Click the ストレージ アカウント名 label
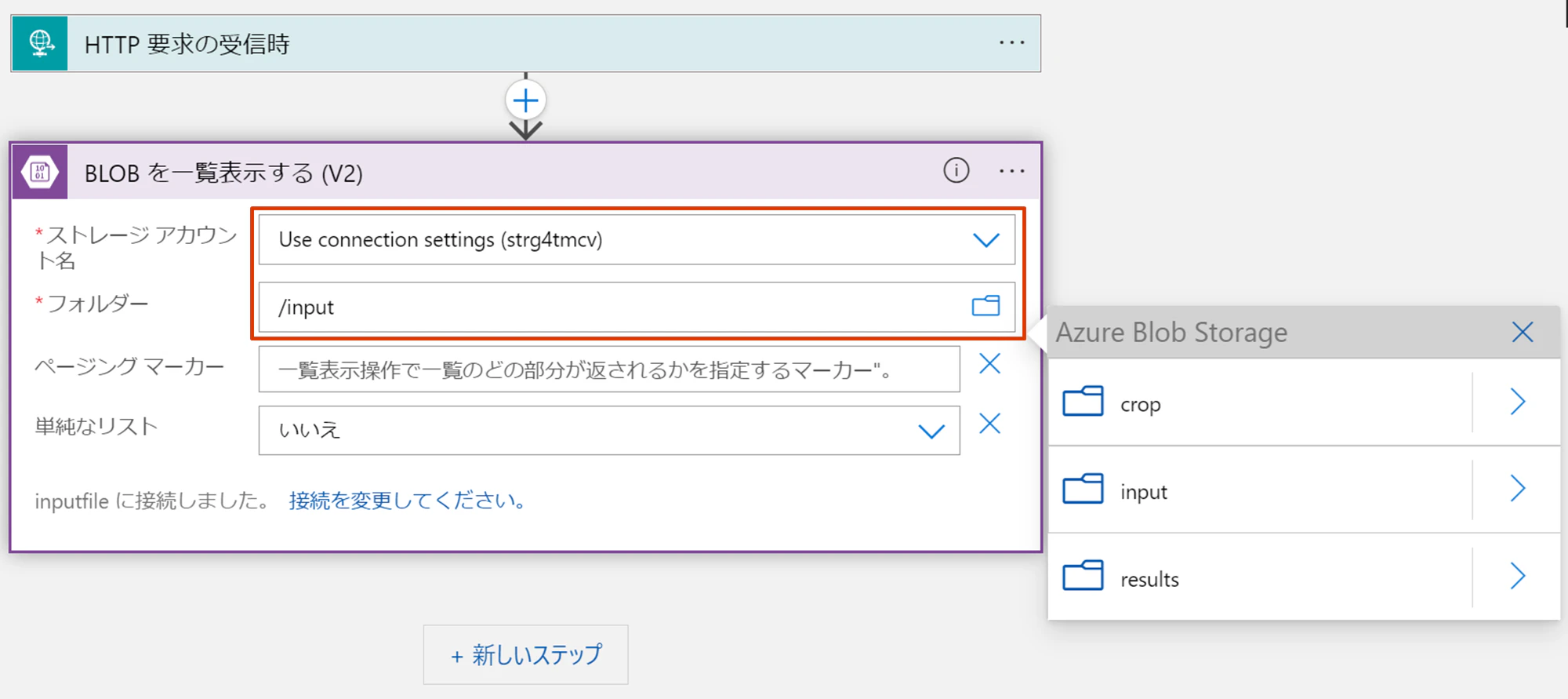 [136, 247]
